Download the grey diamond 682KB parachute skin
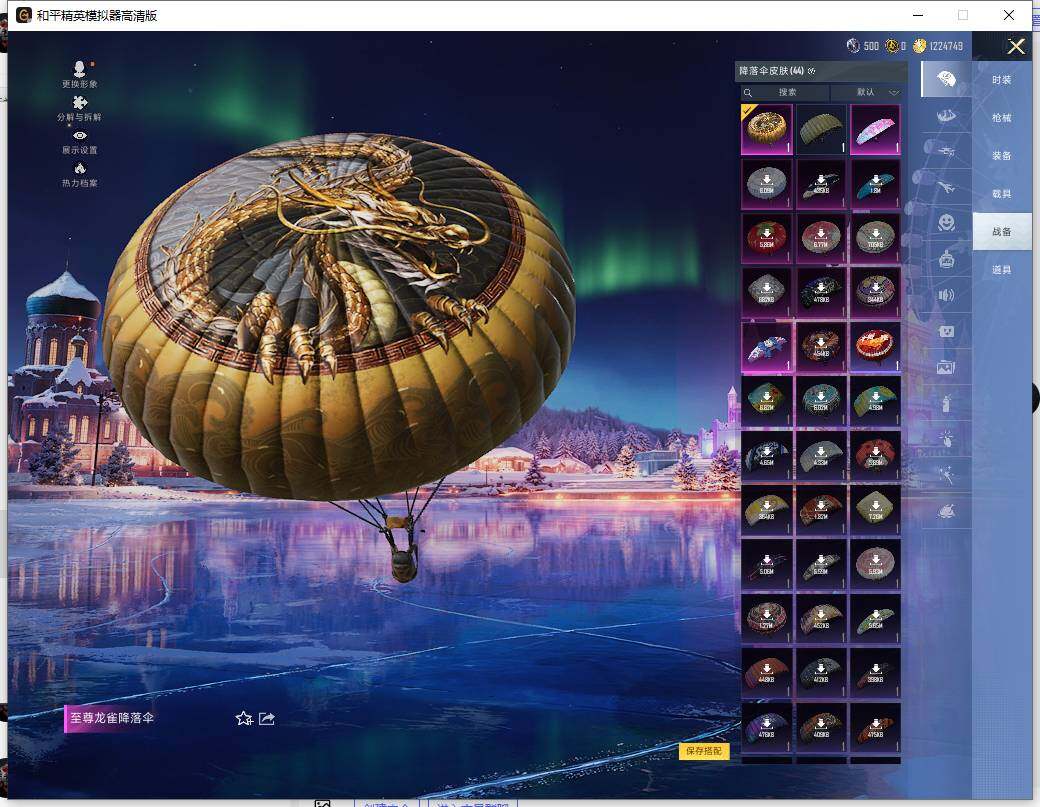This screenshot has width=1040, height=807. (766, 292)
